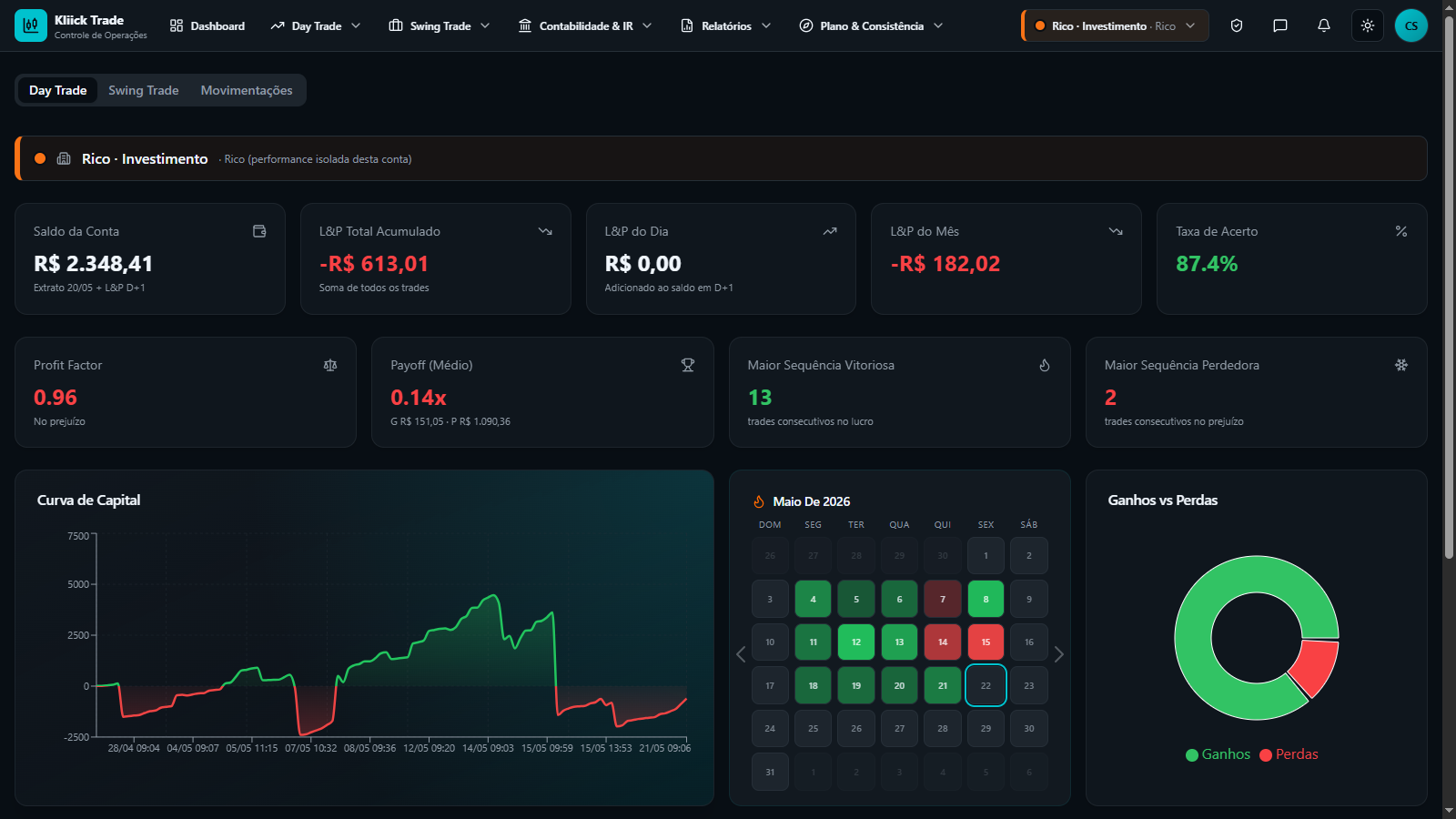Image resolution: width=1456 pixels, height=819 pixels.
Task: Click the 0.96 Profit Factor value
Action: click(56, 398)
